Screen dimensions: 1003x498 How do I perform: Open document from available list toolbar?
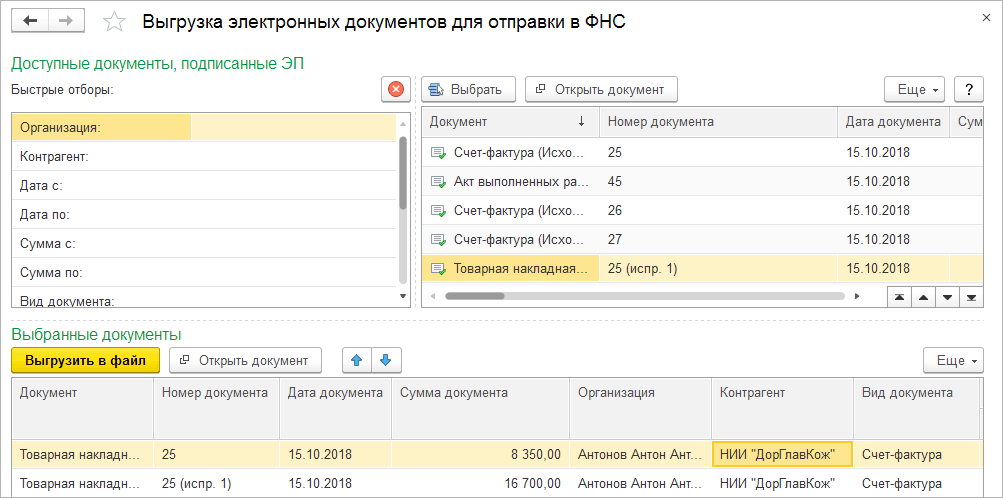click(x=601, y=89)
